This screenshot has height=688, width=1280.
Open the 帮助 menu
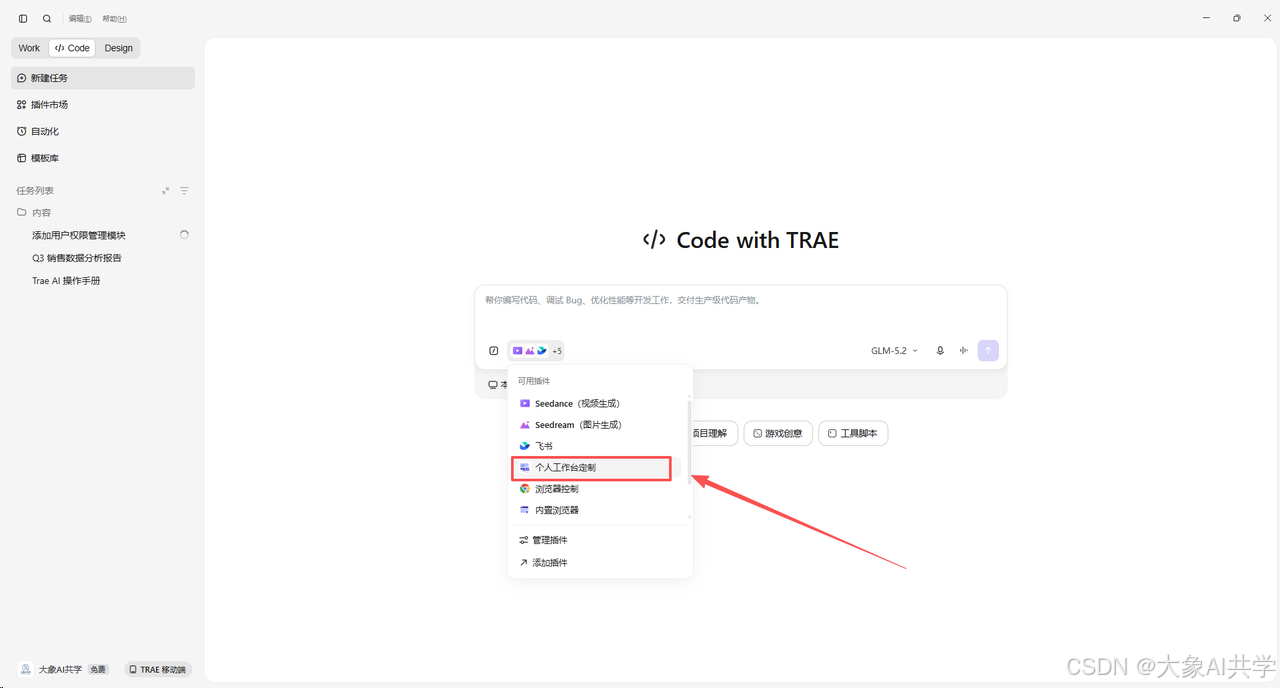(x=114, y=19)
